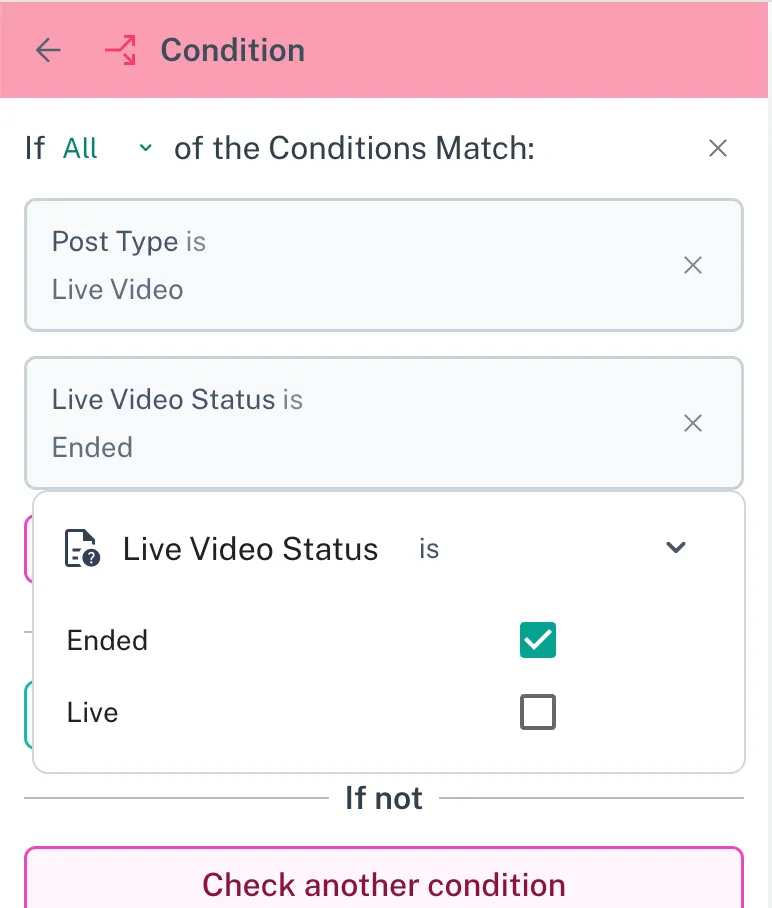Click the "is" operator in the popup
772x908 pixels.
tap(429, 549)
